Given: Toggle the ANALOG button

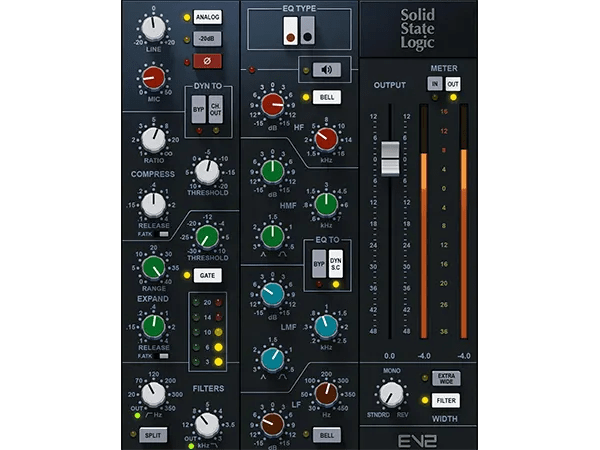Looking at the screenshot, I should point(207,17).
